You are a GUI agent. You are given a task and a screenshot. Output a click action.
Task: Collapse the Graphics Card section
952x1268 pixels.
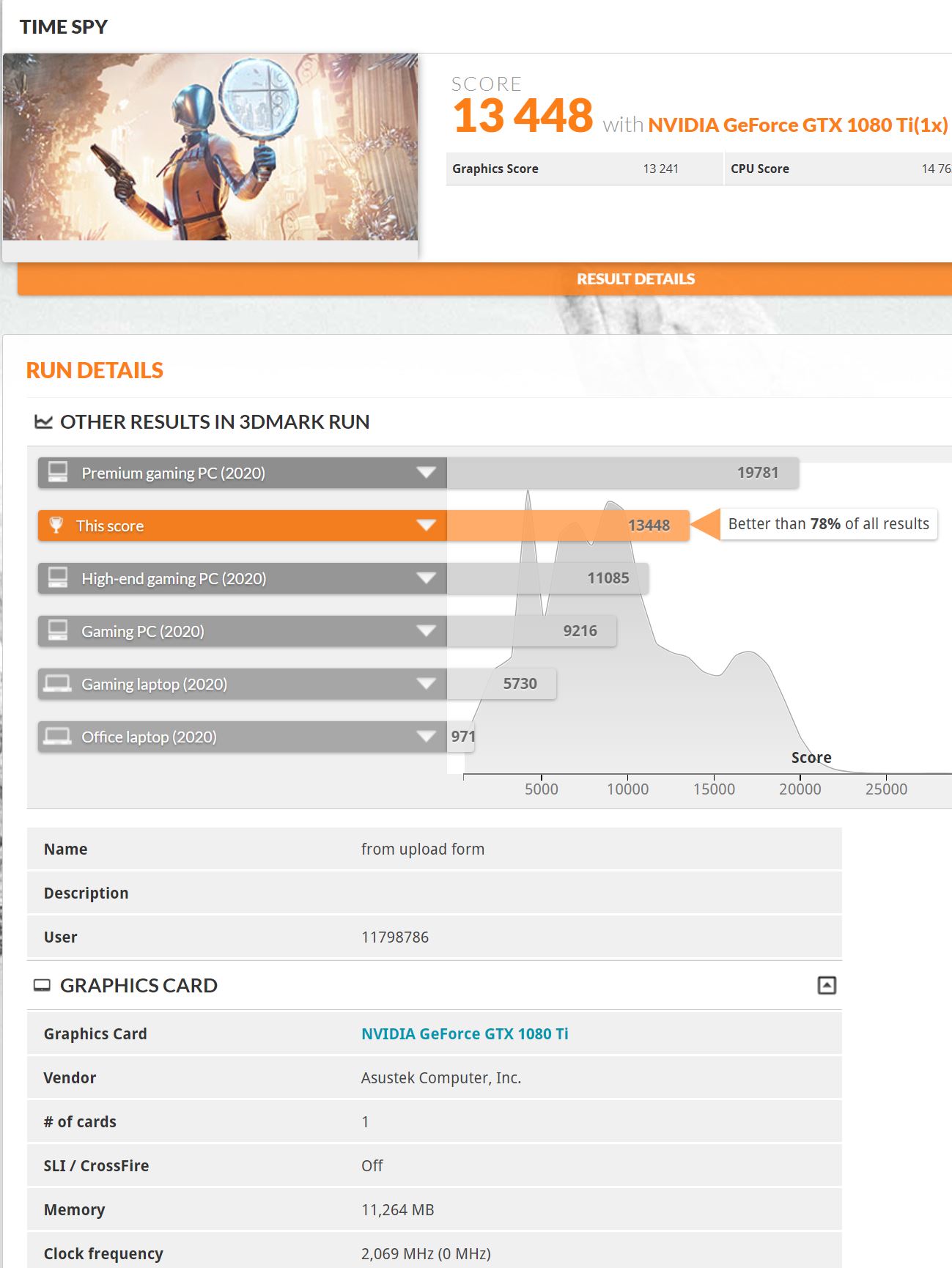[826, 986]
